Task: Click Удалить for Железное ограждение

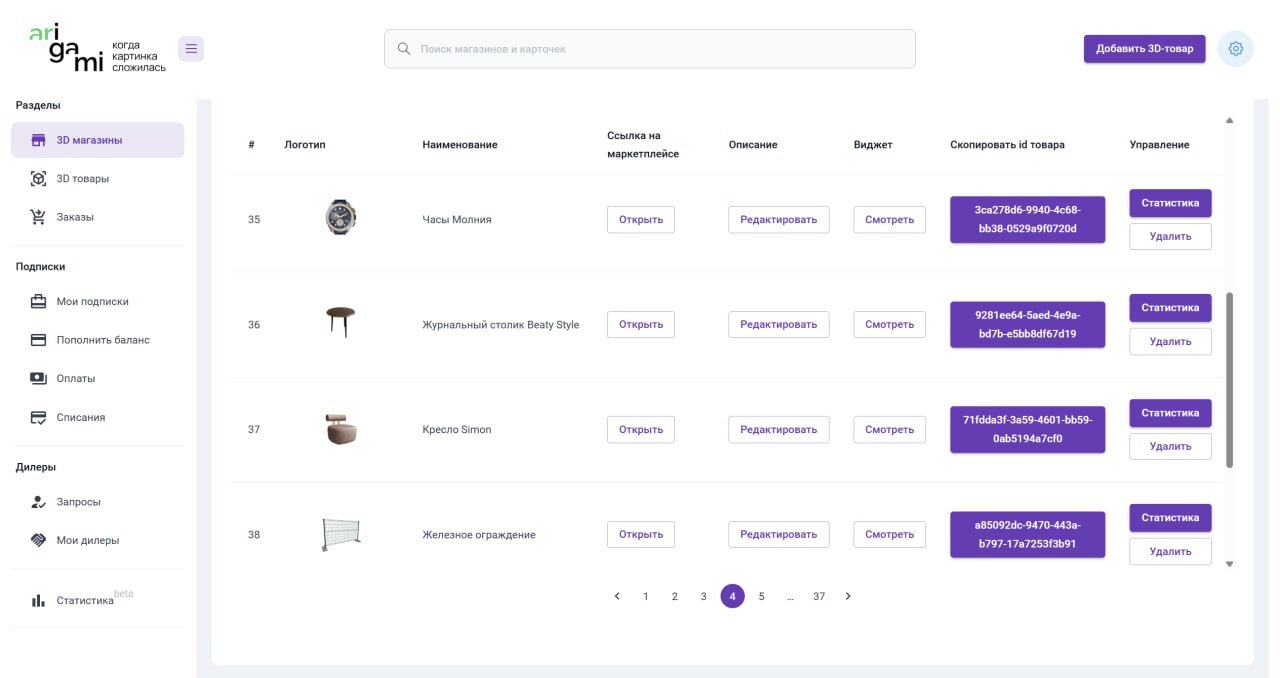Action: pyautogui.click(x=1170, y=551)
